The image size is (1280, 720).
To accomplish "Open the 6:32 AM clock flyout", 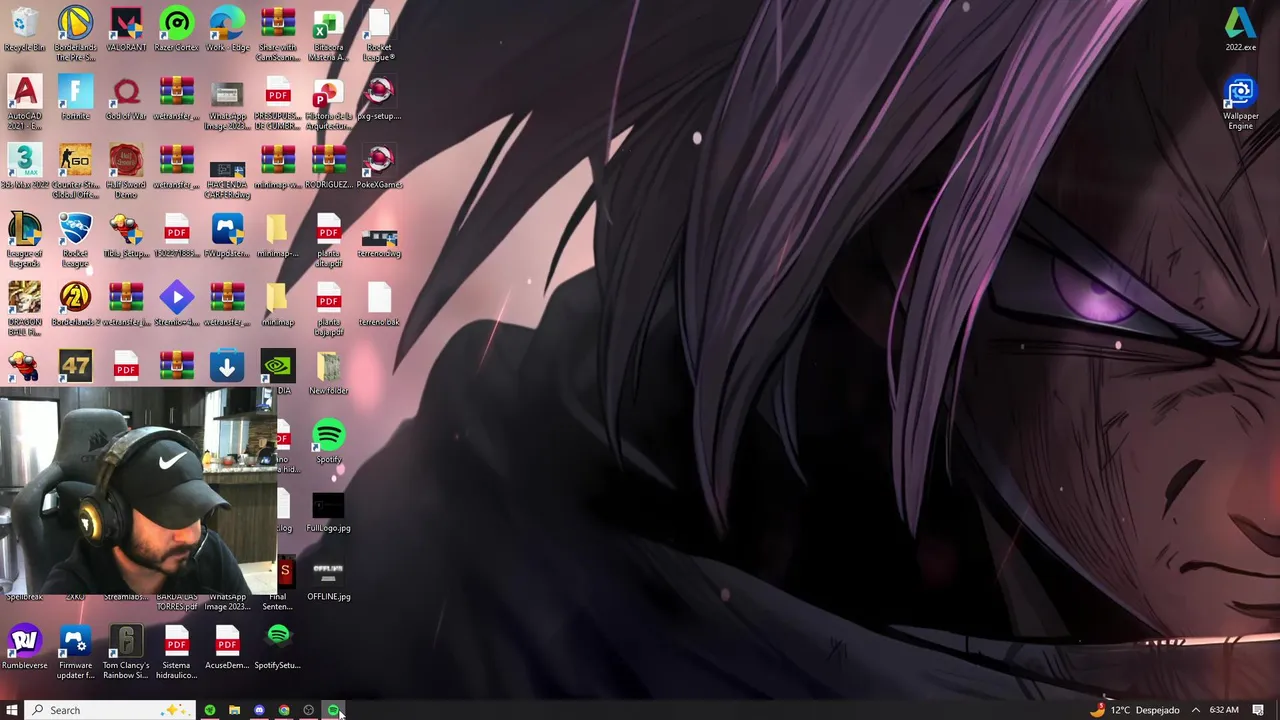I will click(x=1224, y=710).
